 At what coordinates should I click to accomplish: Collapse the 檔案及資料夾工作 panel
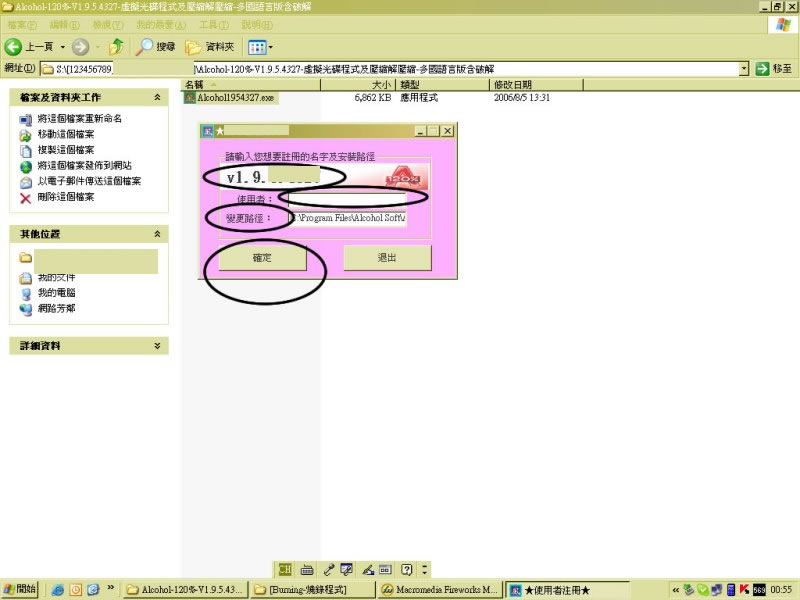157,97
